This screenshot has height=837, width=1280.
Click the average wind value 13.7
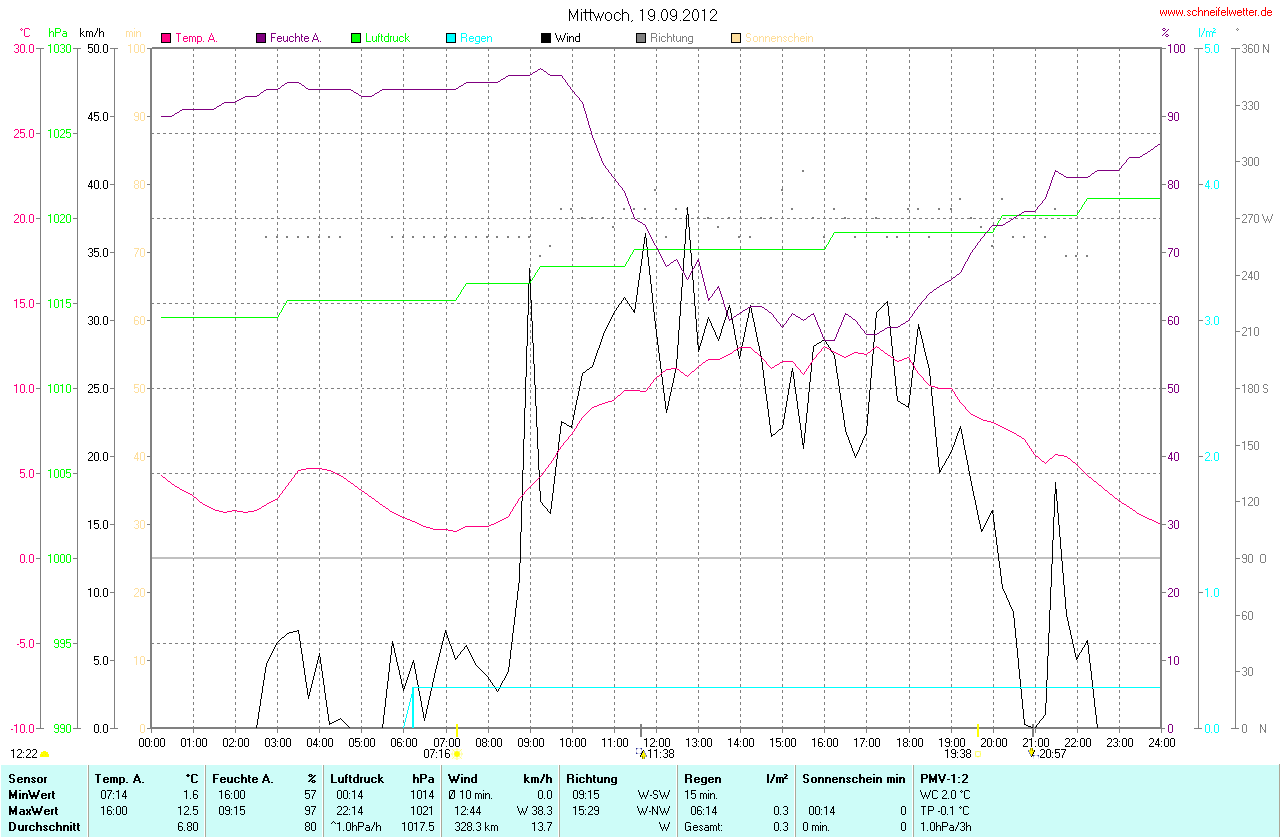[x=541, y=827]
